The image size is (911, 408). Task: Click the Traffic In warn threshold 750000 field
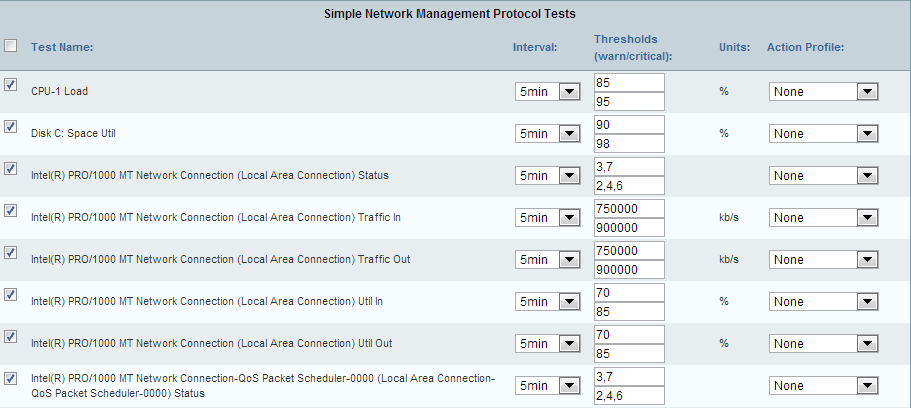click(629, 209)
